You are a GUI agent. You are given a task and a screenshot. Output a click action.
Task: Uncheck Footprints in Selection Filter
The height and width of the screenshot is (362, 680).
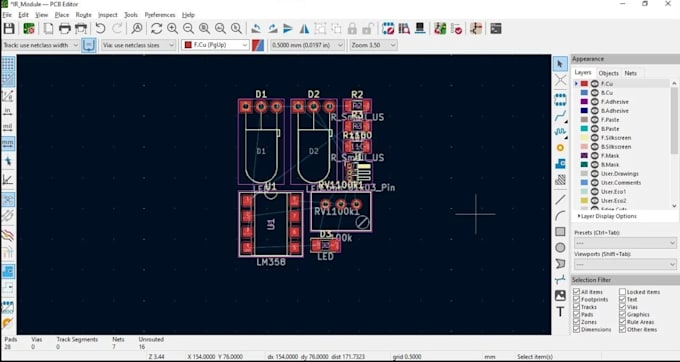[x=576, y=300]
